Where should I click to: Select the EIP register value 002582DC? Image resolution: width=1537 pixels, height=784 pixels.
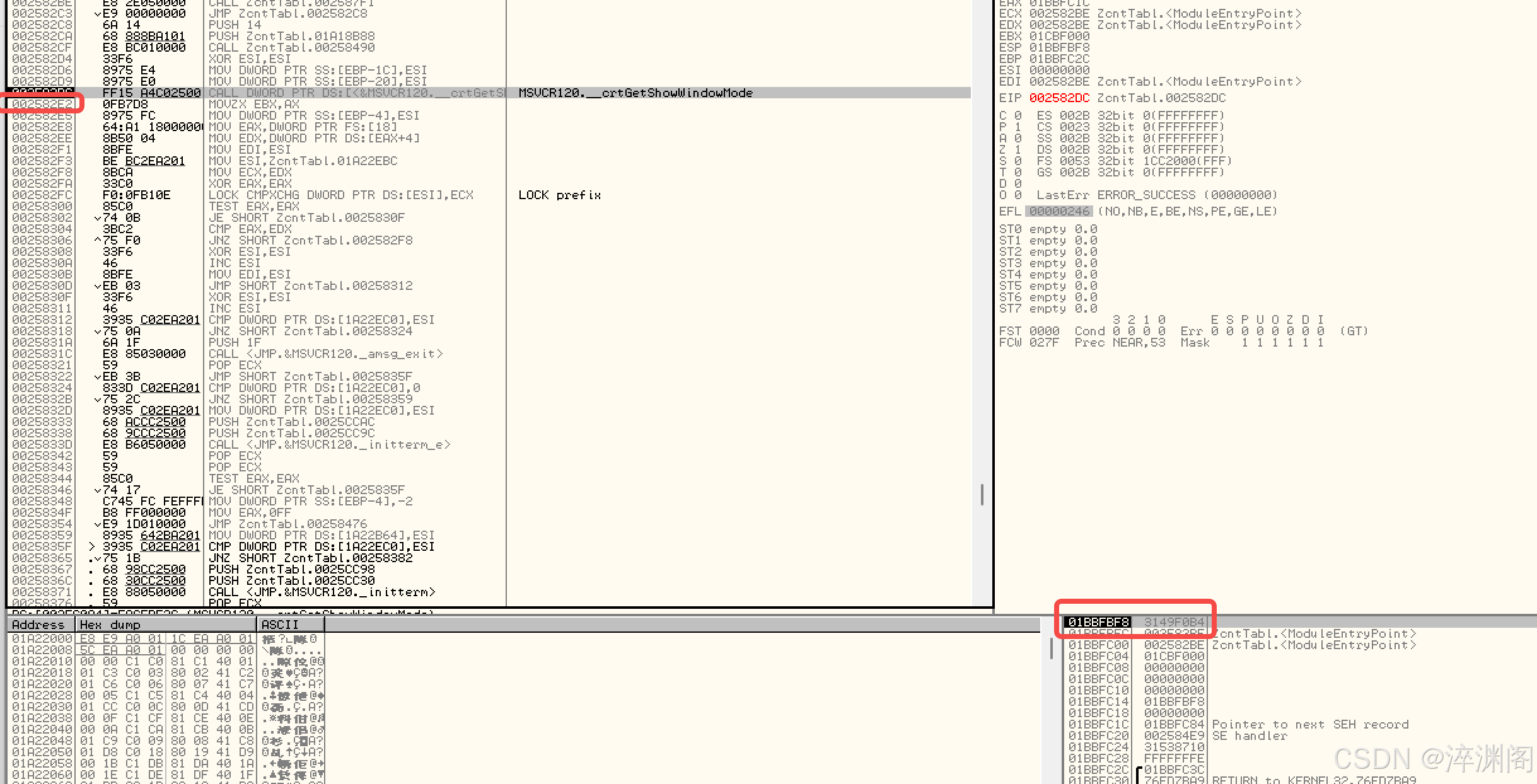click(1058, 98)
